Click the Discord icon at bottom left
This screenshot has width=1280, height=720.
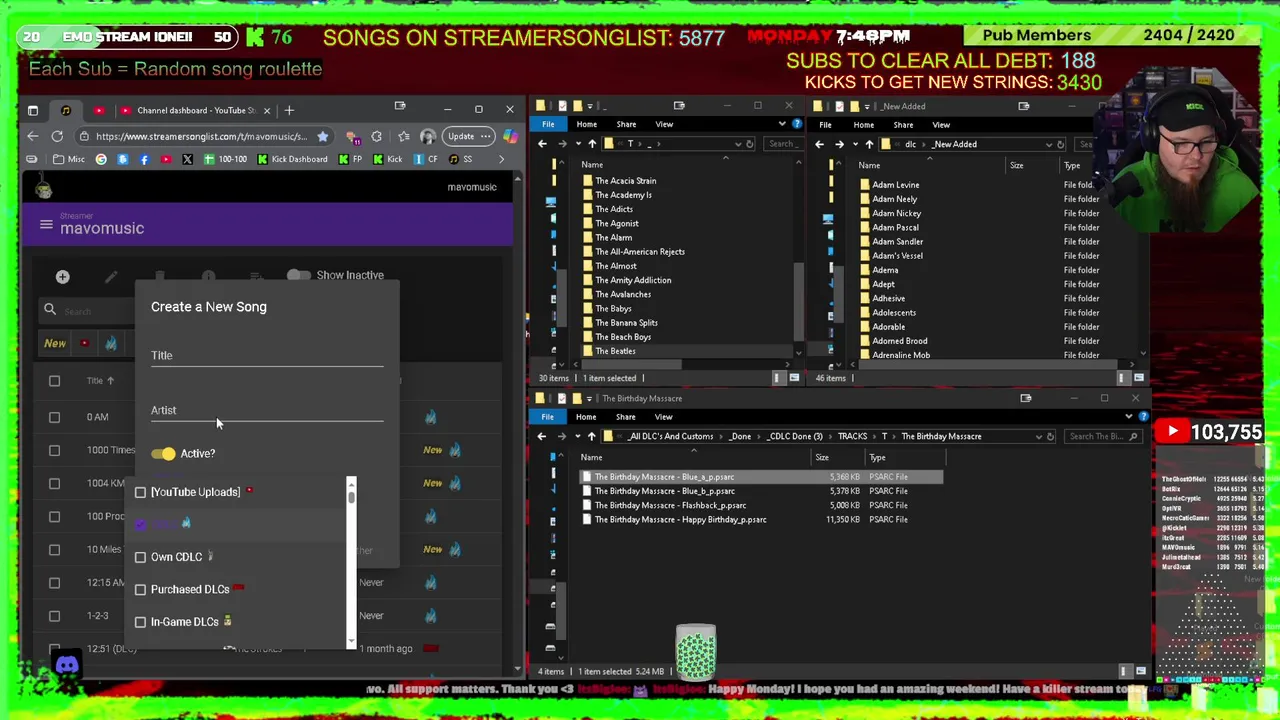tap(67, 665)
